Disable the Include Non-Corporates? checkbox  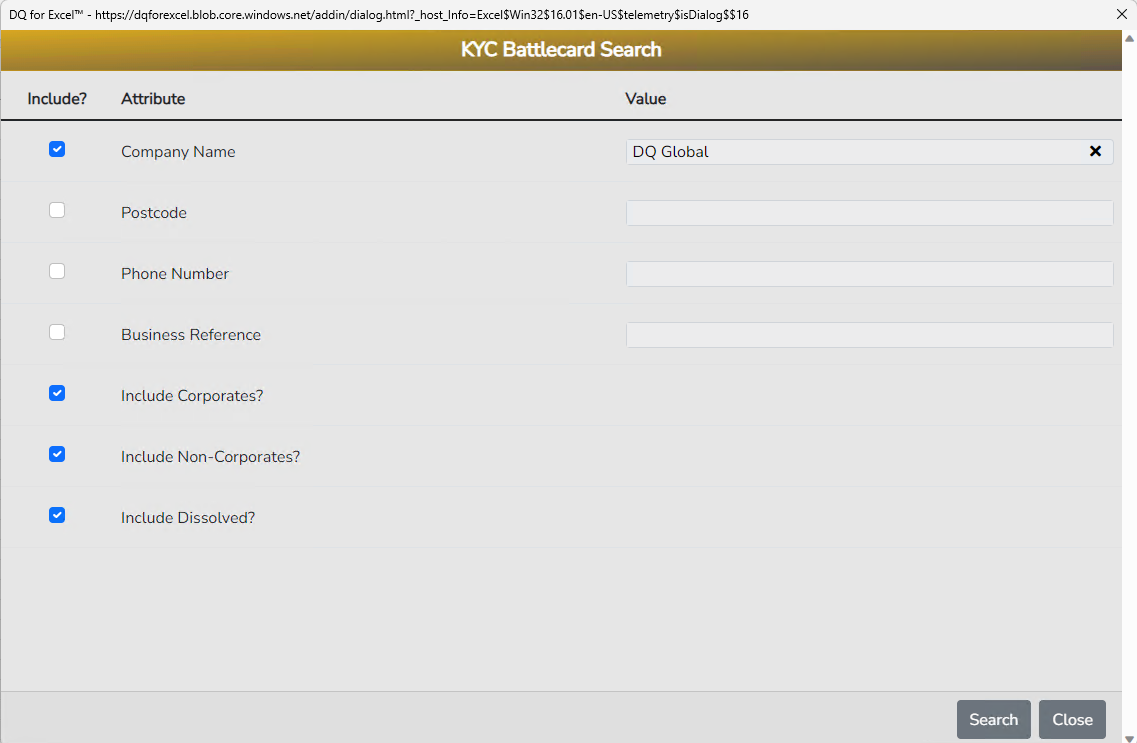click(57, 454)
